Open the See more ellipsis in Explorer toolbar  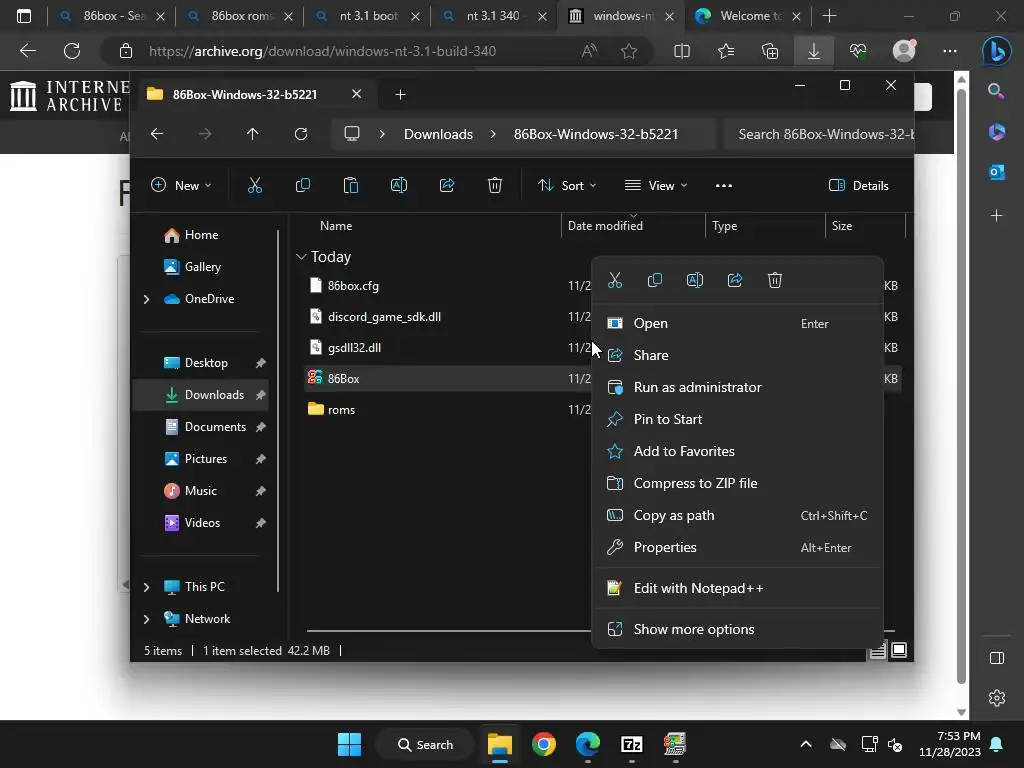click(x=724, y=185)
